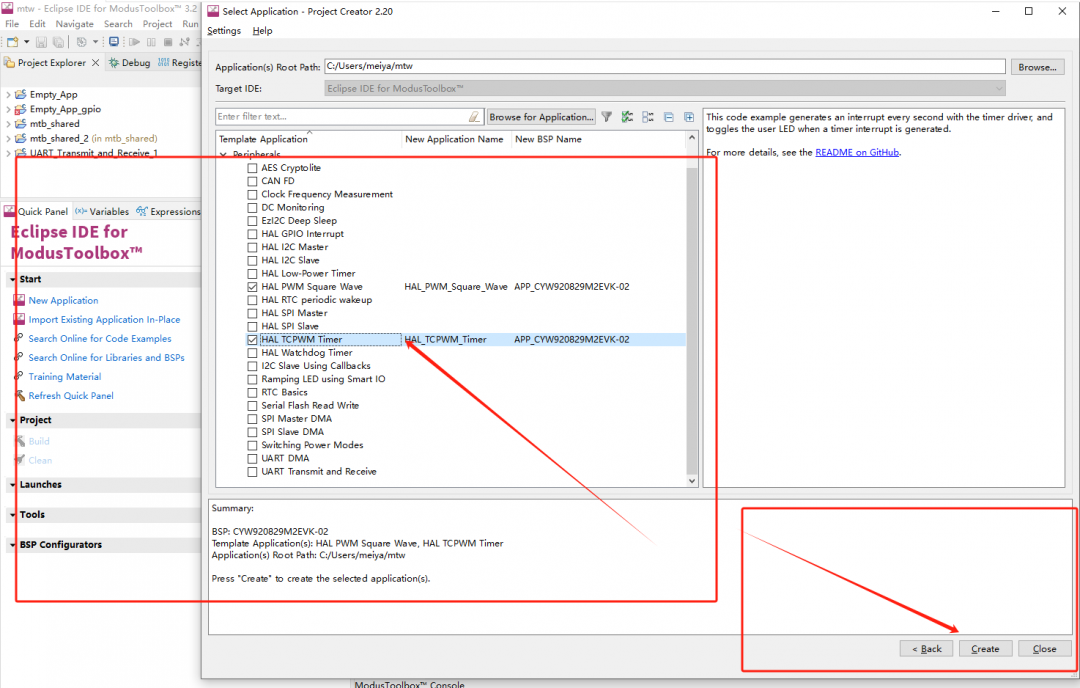Screen dimensions: 1080x688
Task: Click the Close button in dialog
Action: click(x=1044, y=649)
